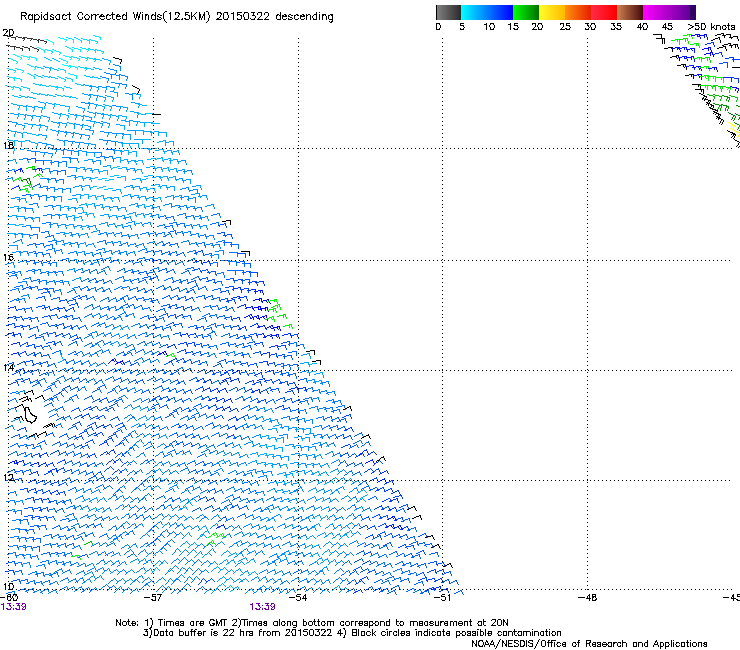Click the longitude label '-54'
The height and width of the screenshot is (650, 740).
297,598
